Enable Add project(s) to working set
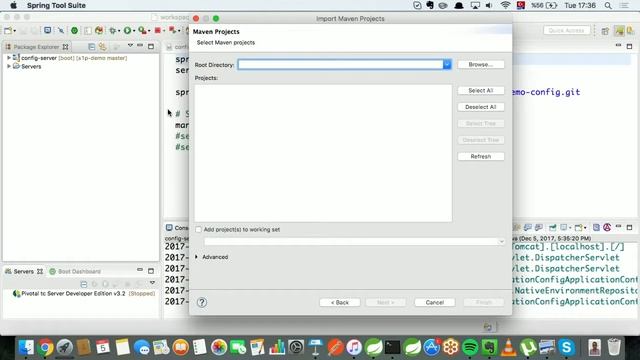Viewport: 640px width, 360px height. point(198,229)
